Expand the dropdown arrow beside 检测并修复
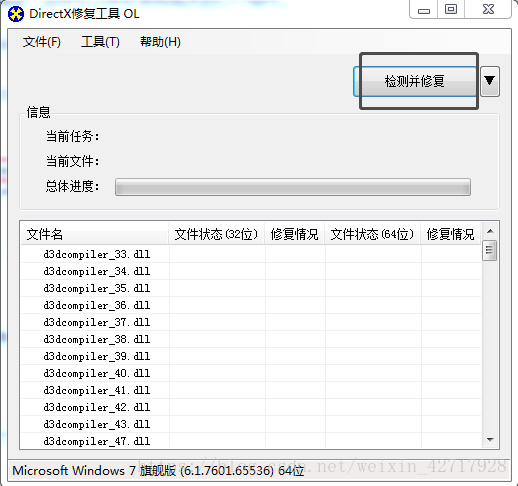Screen dimensions: 518x486 [x=490, y=81]
